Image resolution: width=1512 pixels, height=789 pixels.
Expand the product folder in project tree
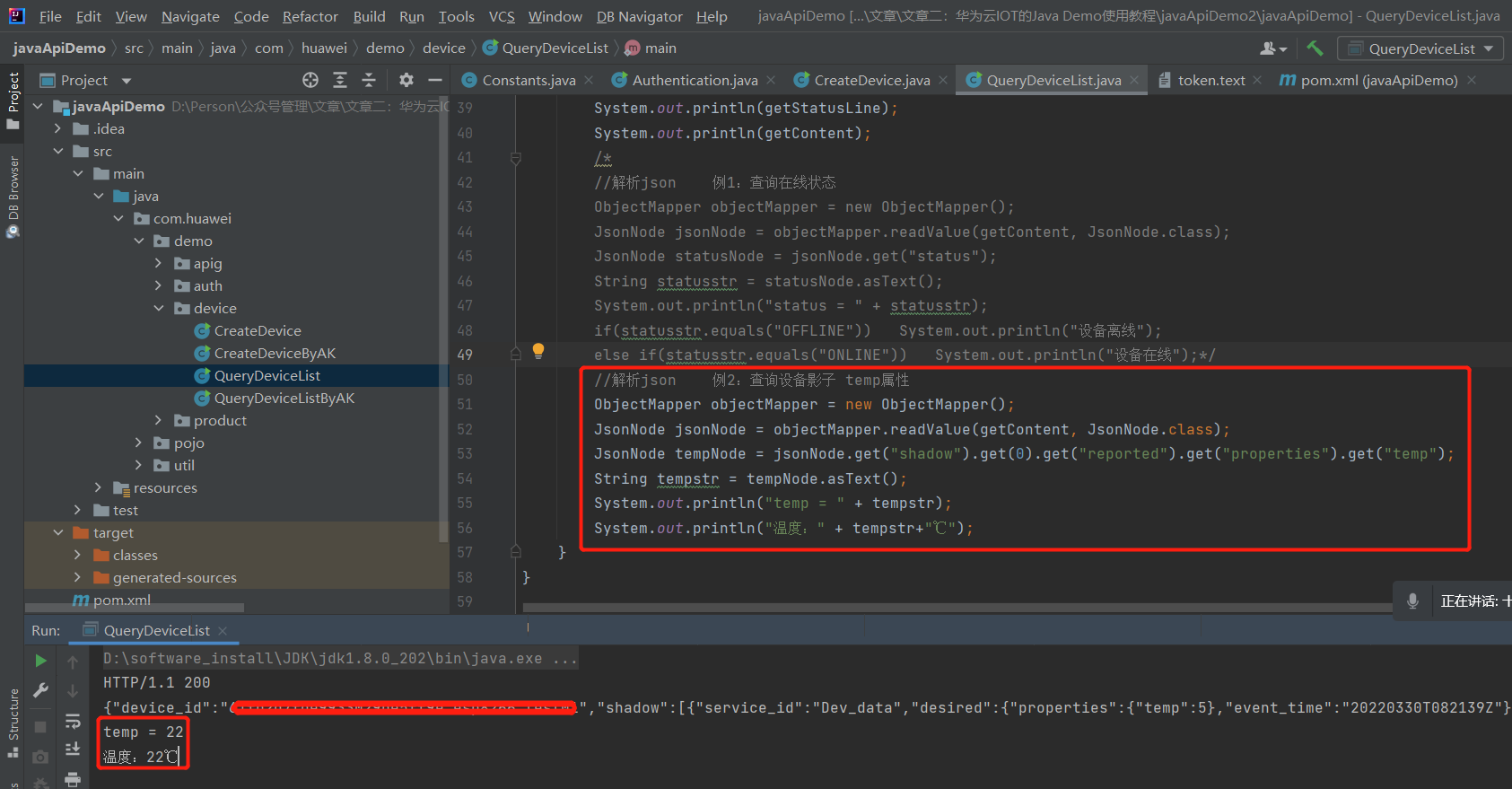tap(159, 420)
